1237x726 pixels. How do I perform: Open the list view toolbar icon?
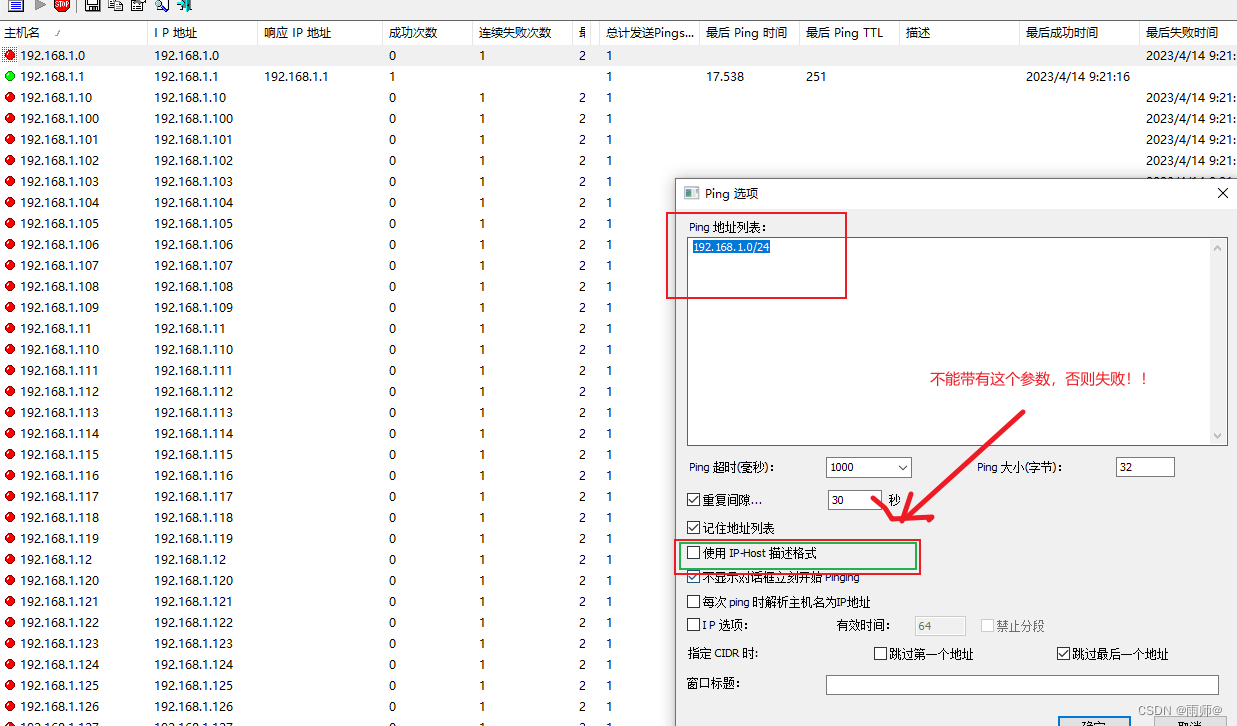(x=15, y=6)
